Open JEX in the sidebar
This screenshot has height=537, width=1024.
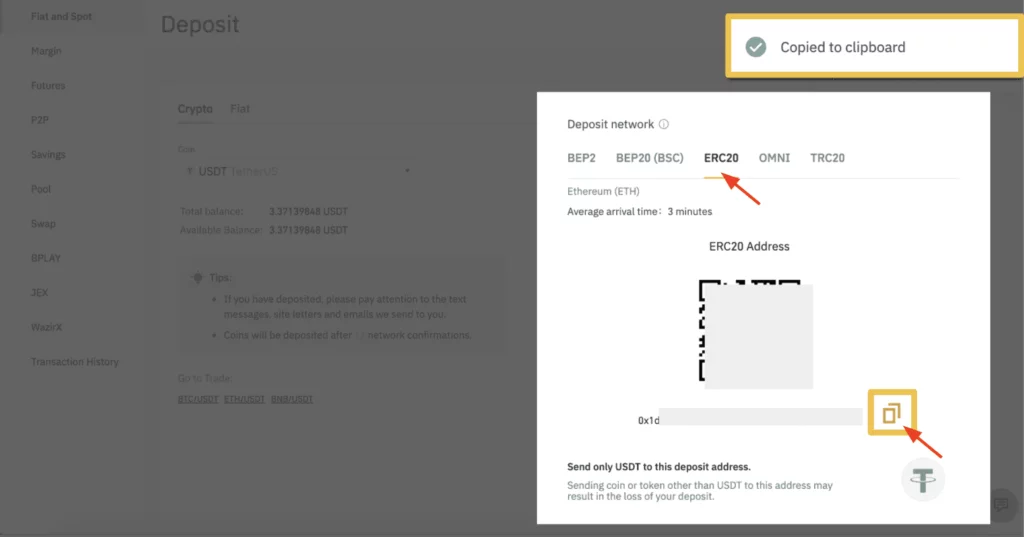39,293
